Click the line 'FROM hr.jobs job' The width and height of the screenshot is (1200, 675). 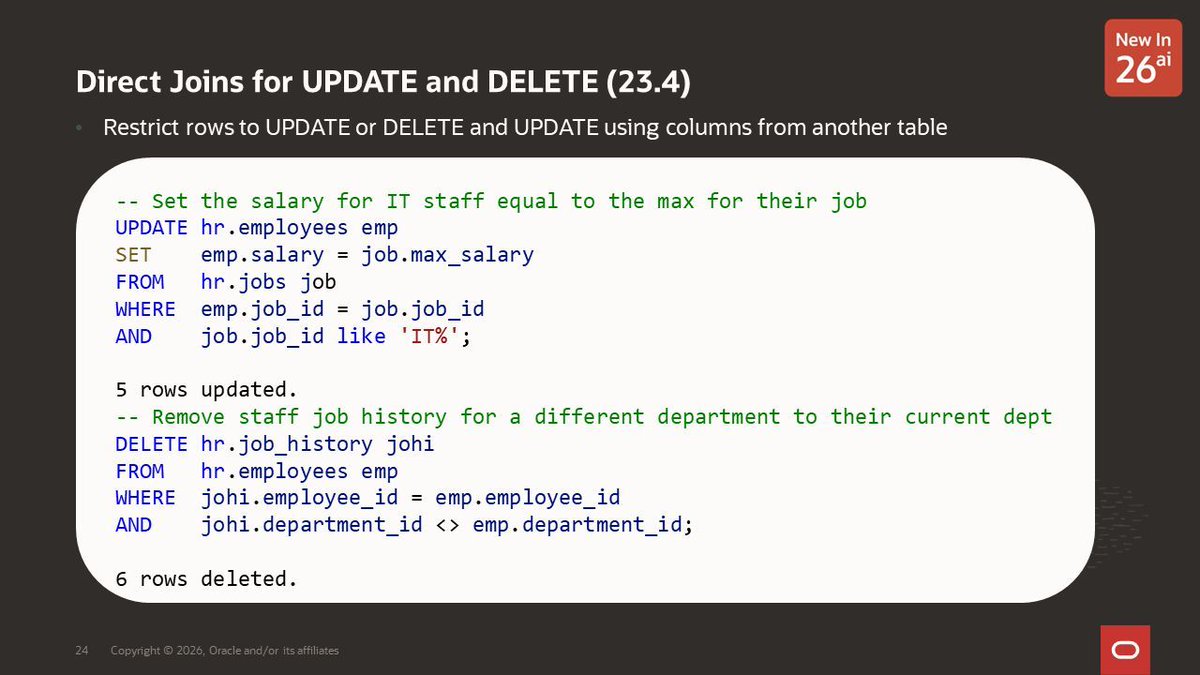(x=225, y=282)
